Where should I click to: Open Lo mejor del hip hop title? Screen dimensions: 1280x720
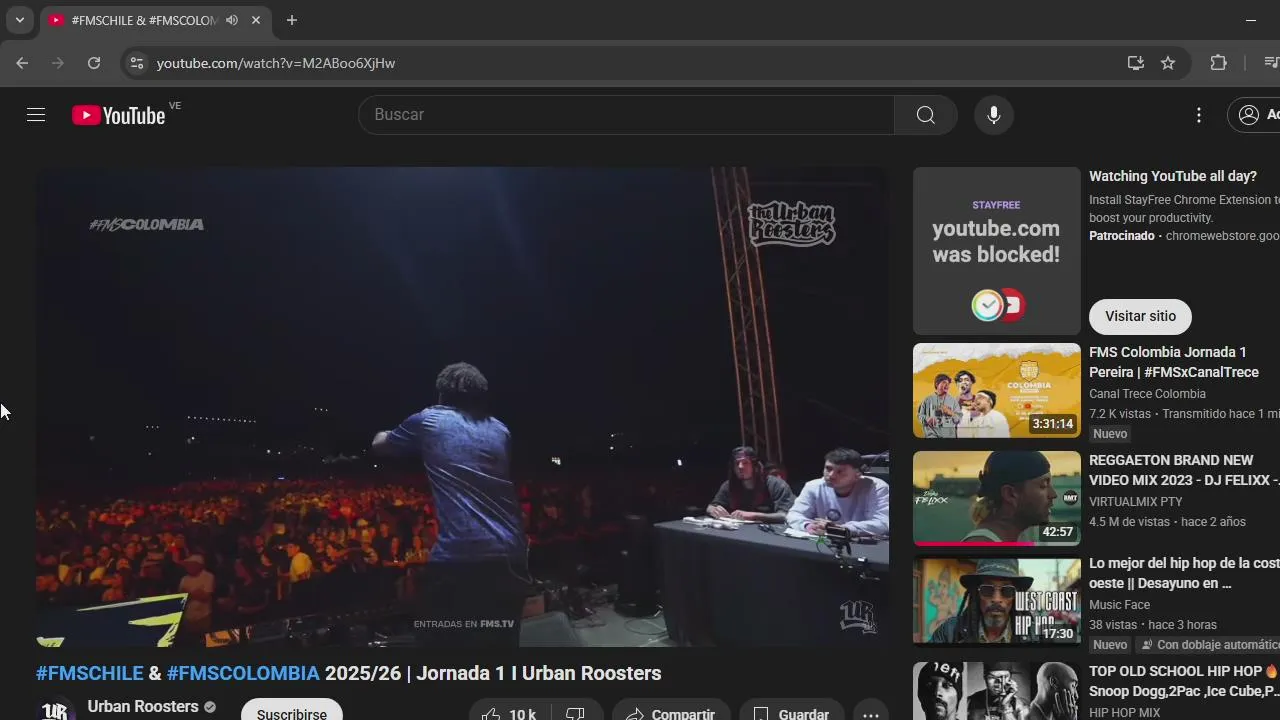click(1184, 573)
